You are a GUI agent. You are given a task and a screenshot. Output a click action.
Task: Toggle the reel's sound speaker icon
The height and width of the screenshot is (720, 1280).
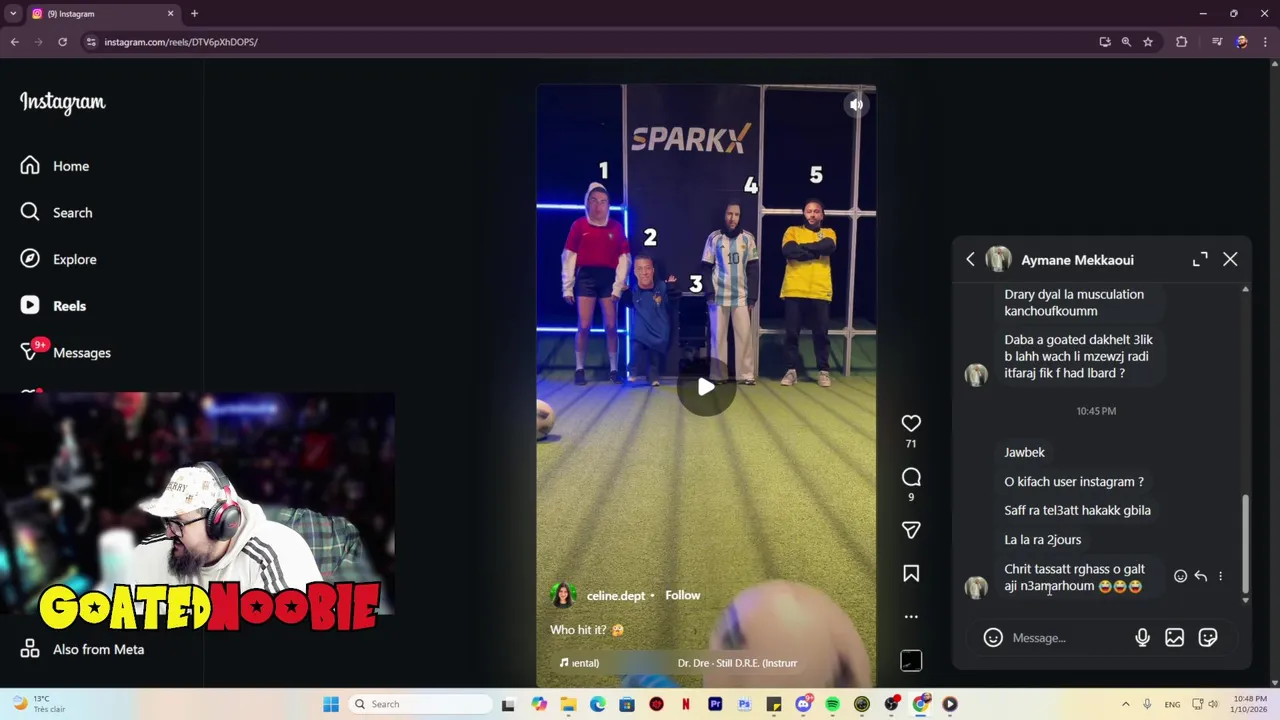(x=856, y=104)
